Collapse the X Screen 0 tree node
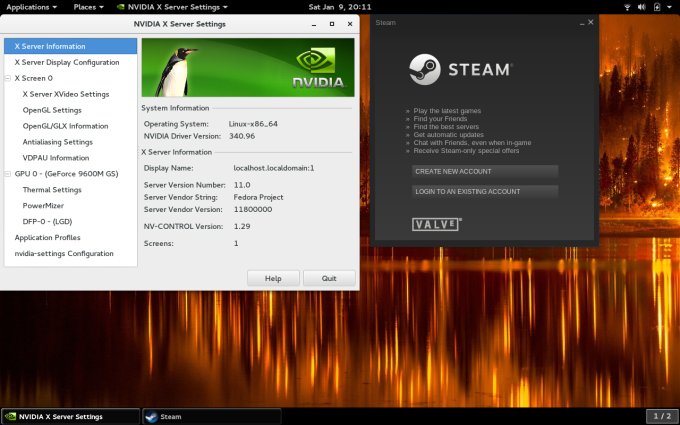This screenshot has height=425, width=680. (8, 78)
